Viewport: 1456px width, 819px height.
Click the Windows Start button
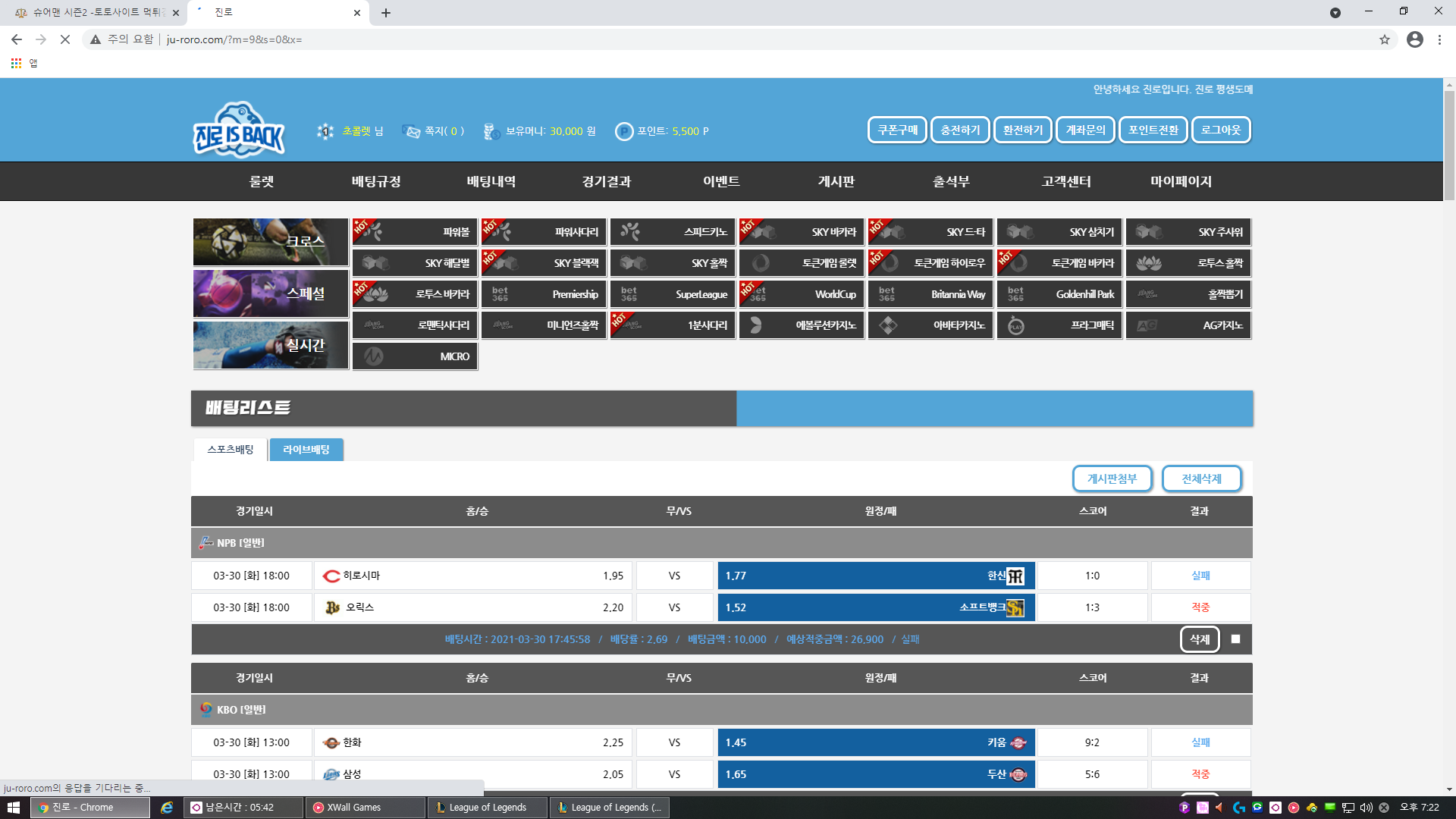[13, 808]
